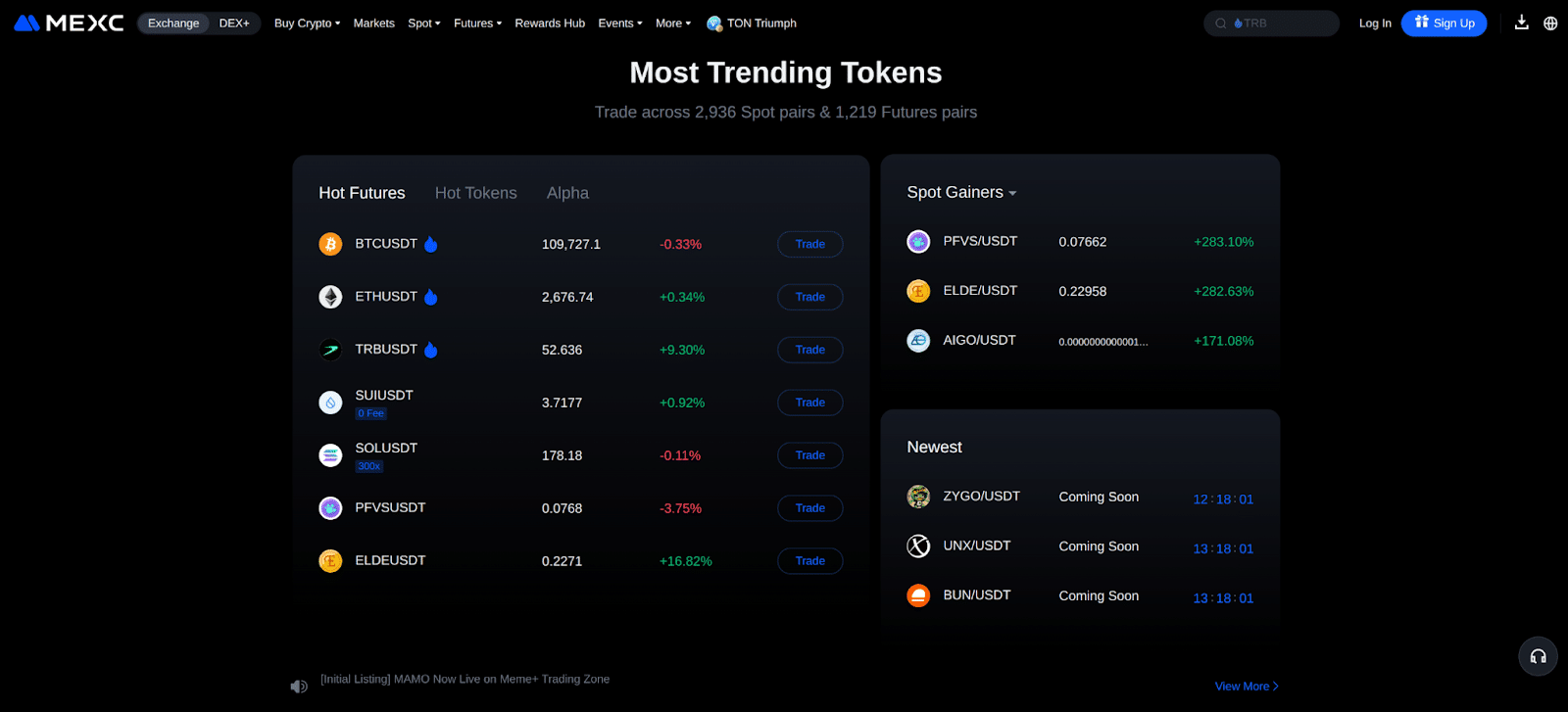Viewport: 1568px width, 712px height.
Task: Switch to the DEX+ mode toggle
Action: (x=234, y=24)
